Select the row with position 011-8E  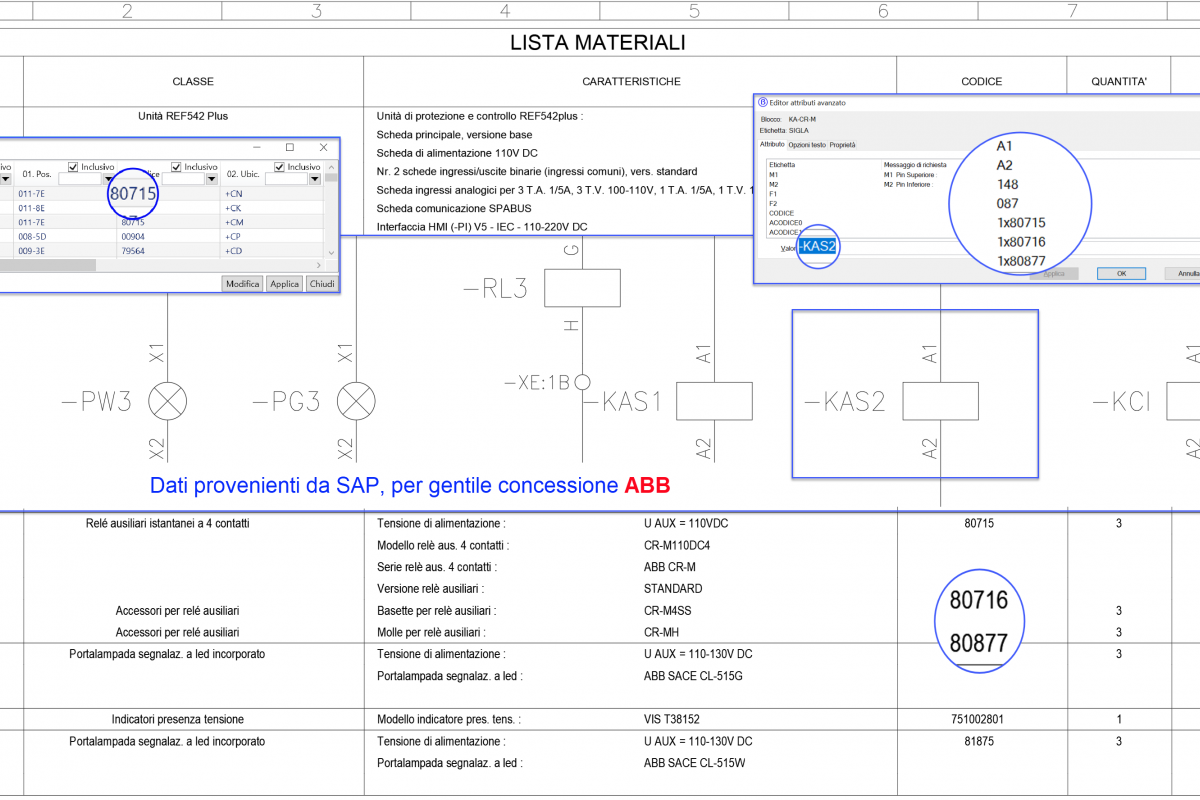(x=162, y=208)
